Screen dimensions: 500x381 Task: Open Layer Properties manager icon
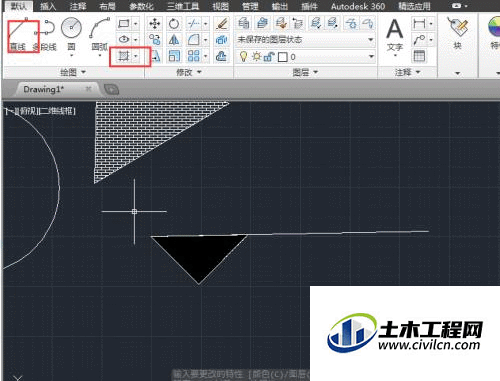(244, 23)
